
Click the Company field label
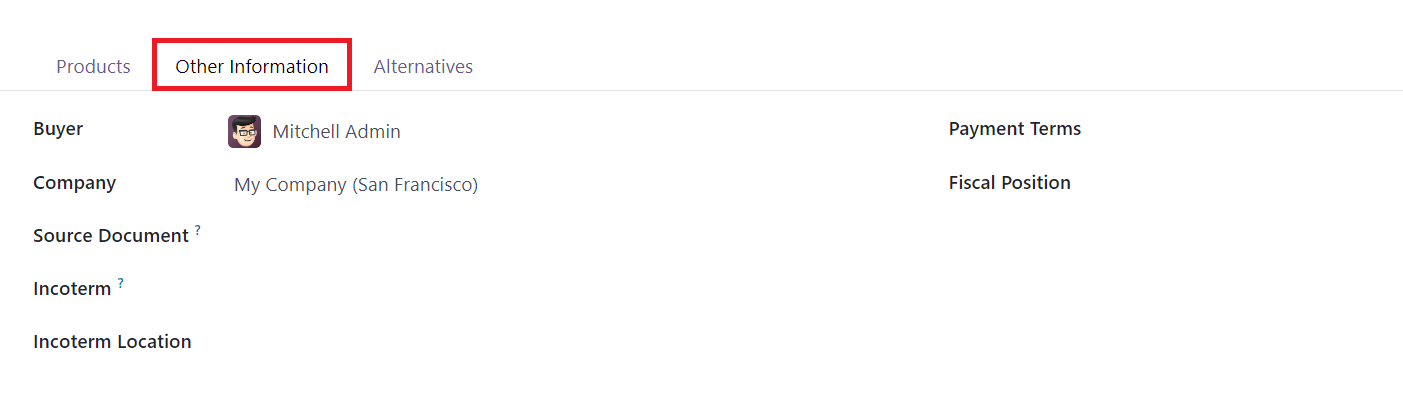[x=74, y=183]
